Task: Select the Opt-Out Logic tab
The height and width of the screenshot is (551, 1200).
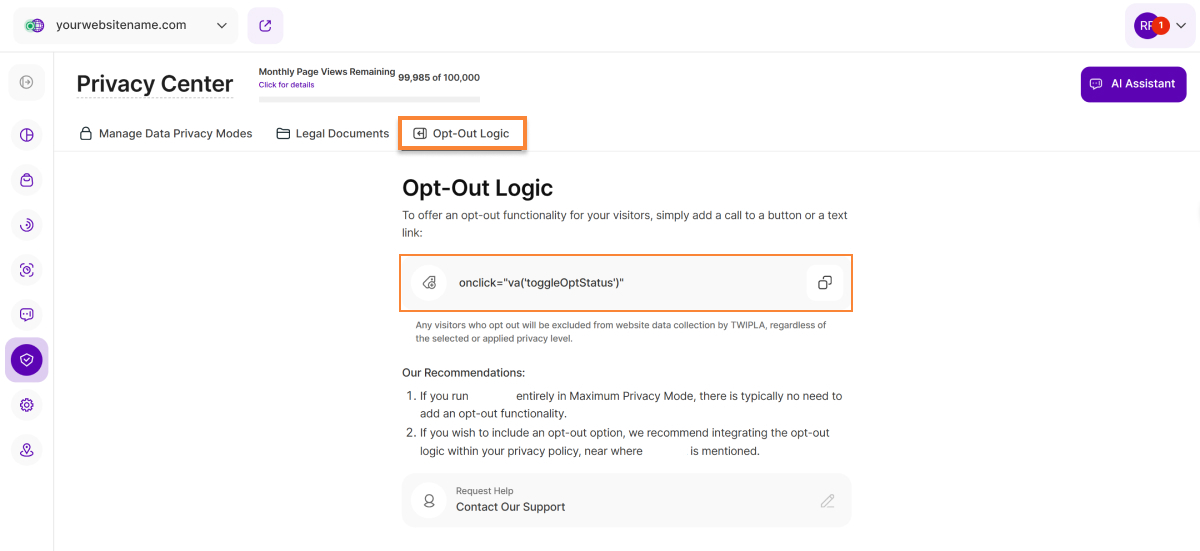Action: click(462, 133)
